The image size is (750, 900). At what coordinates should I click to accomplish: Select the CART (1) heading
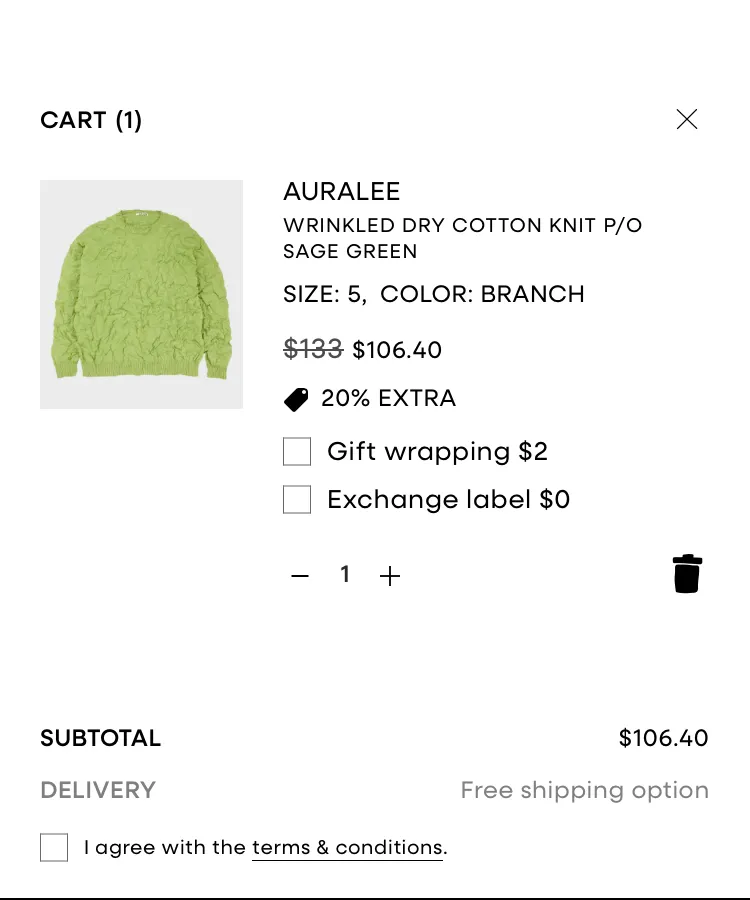coord(91,121)
